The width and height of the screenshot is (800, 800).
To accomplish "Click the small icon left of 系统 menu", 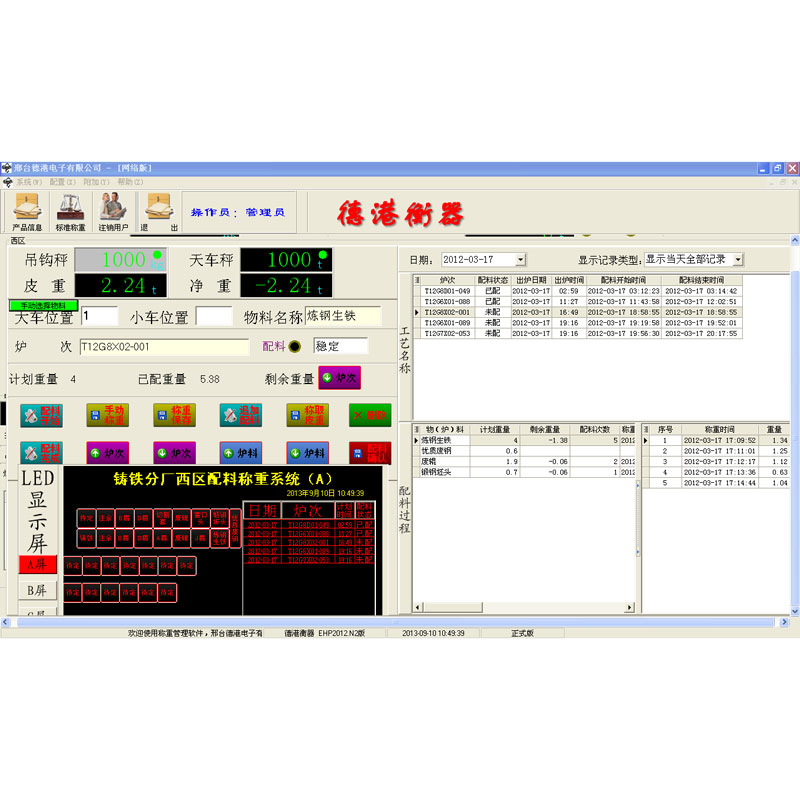I will coord(7,182).
